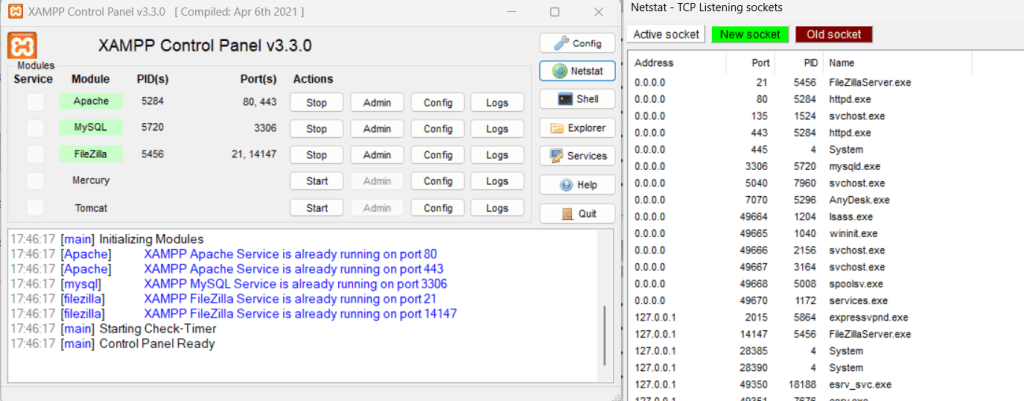Open Config with the wrench icon button
The height and width of the screenshot is (401, 1024).
pyautogui.click(x=577, y=43)
